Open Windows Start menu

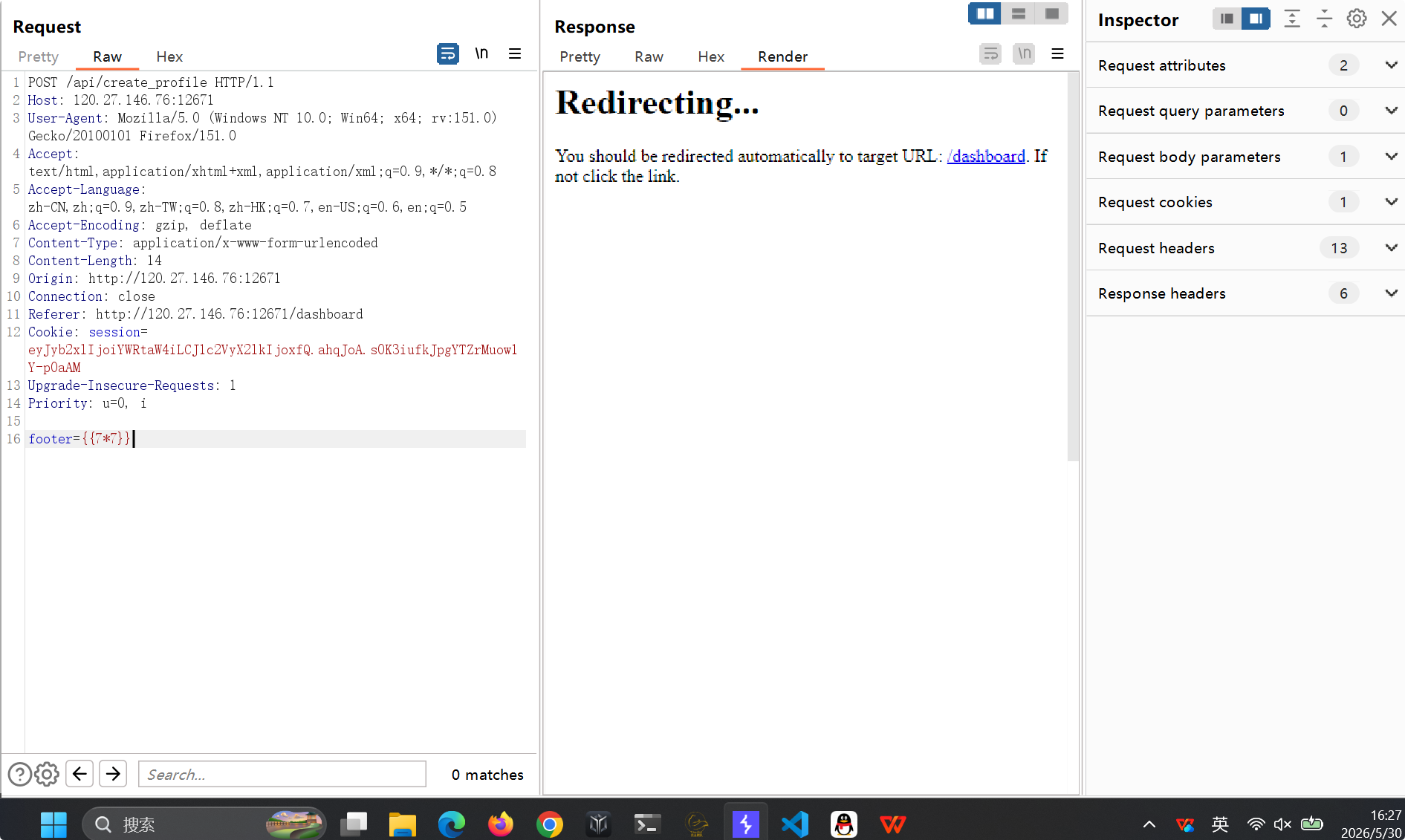tap(53, 824)
